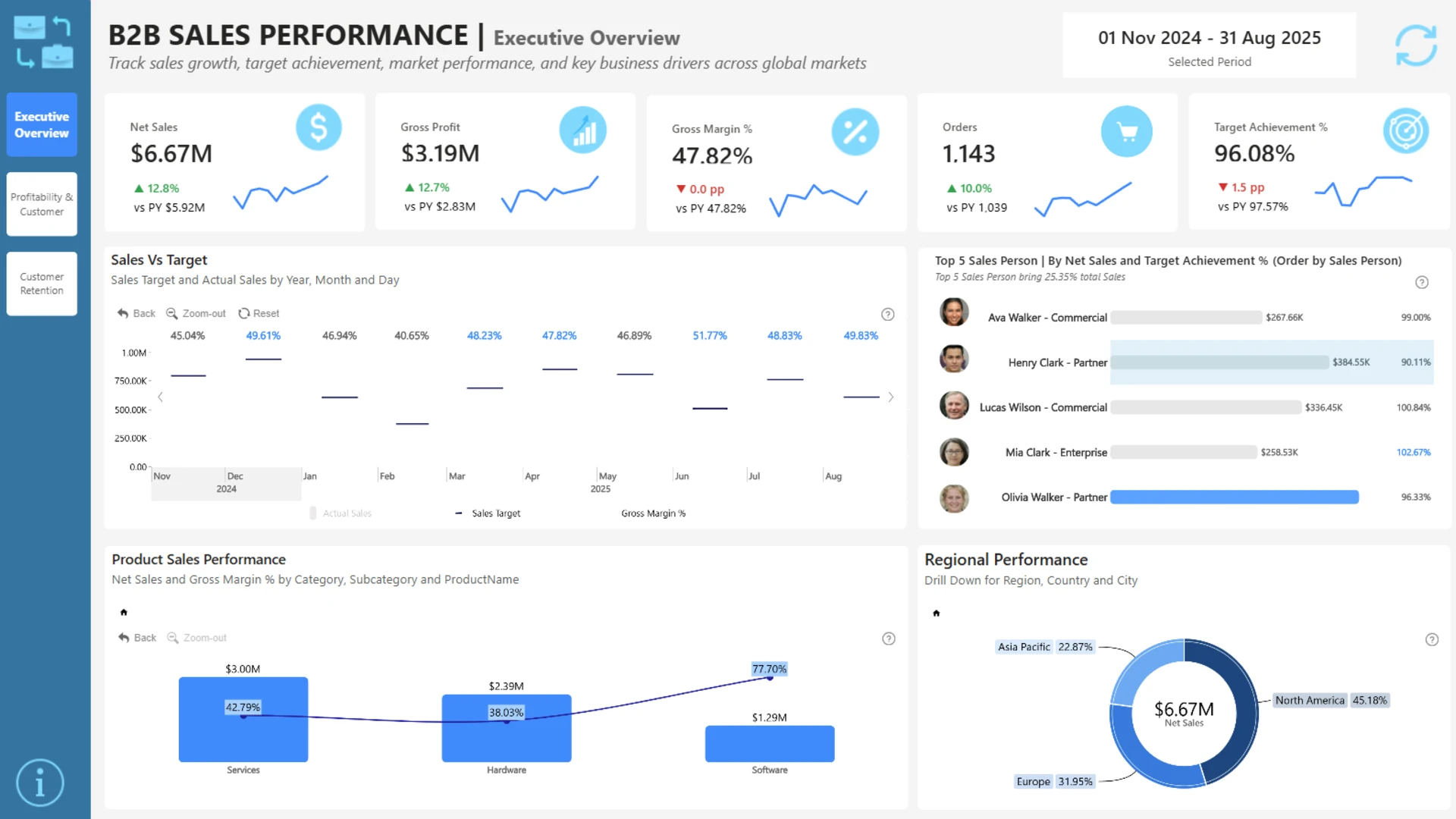This screenshot has height=819, width=1456.
Task: Click Zoom-out in Sales Vs Target chart
Action: (x=196, y=313)
